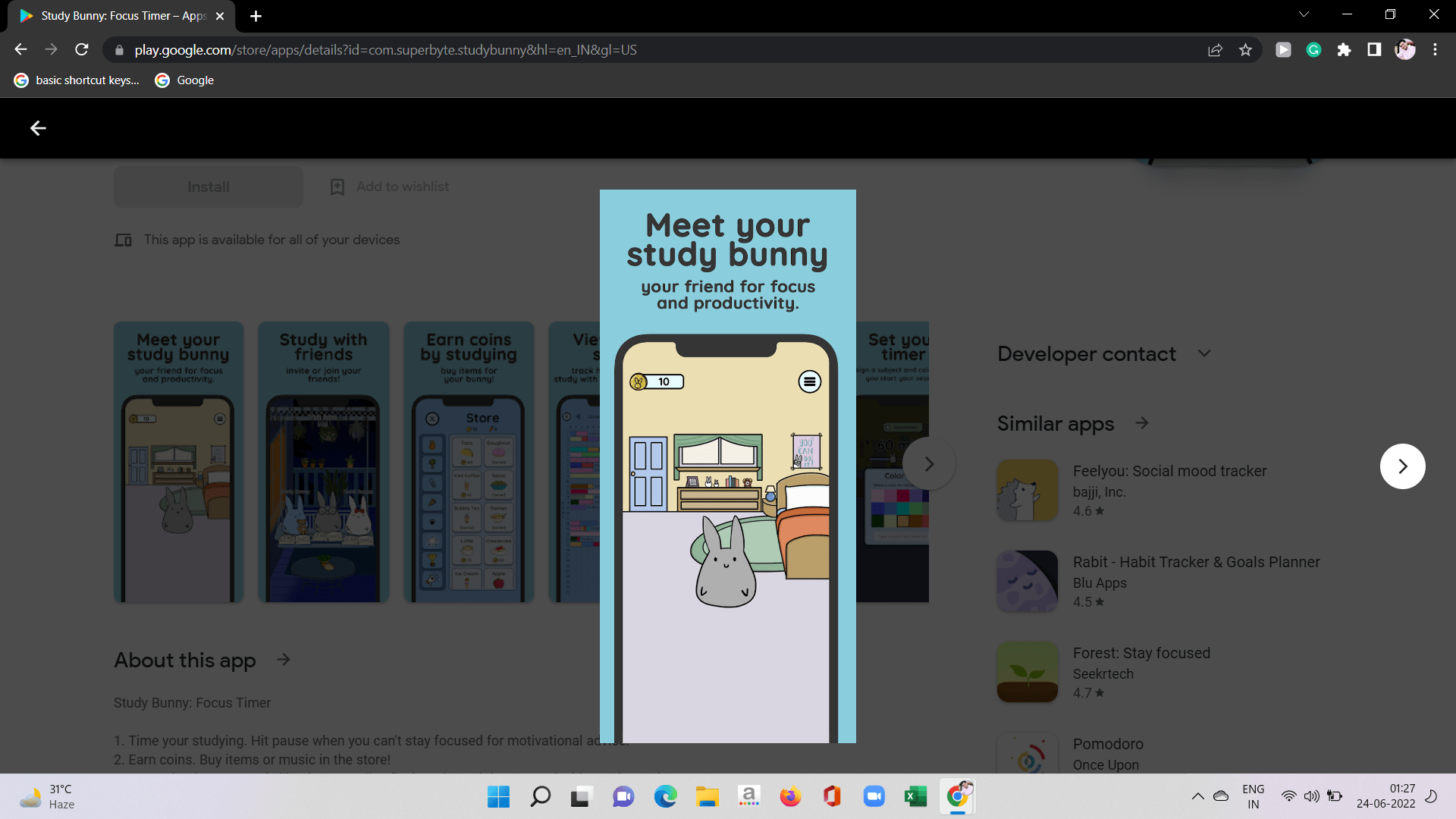This screenshot has height=819, width=1456.
Task: Reload the current page
Action: pyautogui.click(x=82, y=50)
